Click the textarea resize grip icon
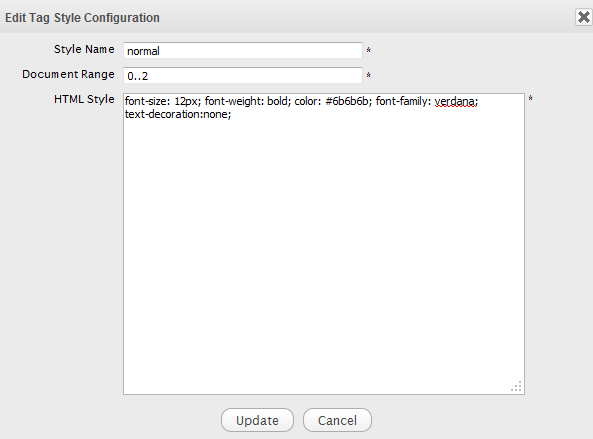 coord(516,386)
